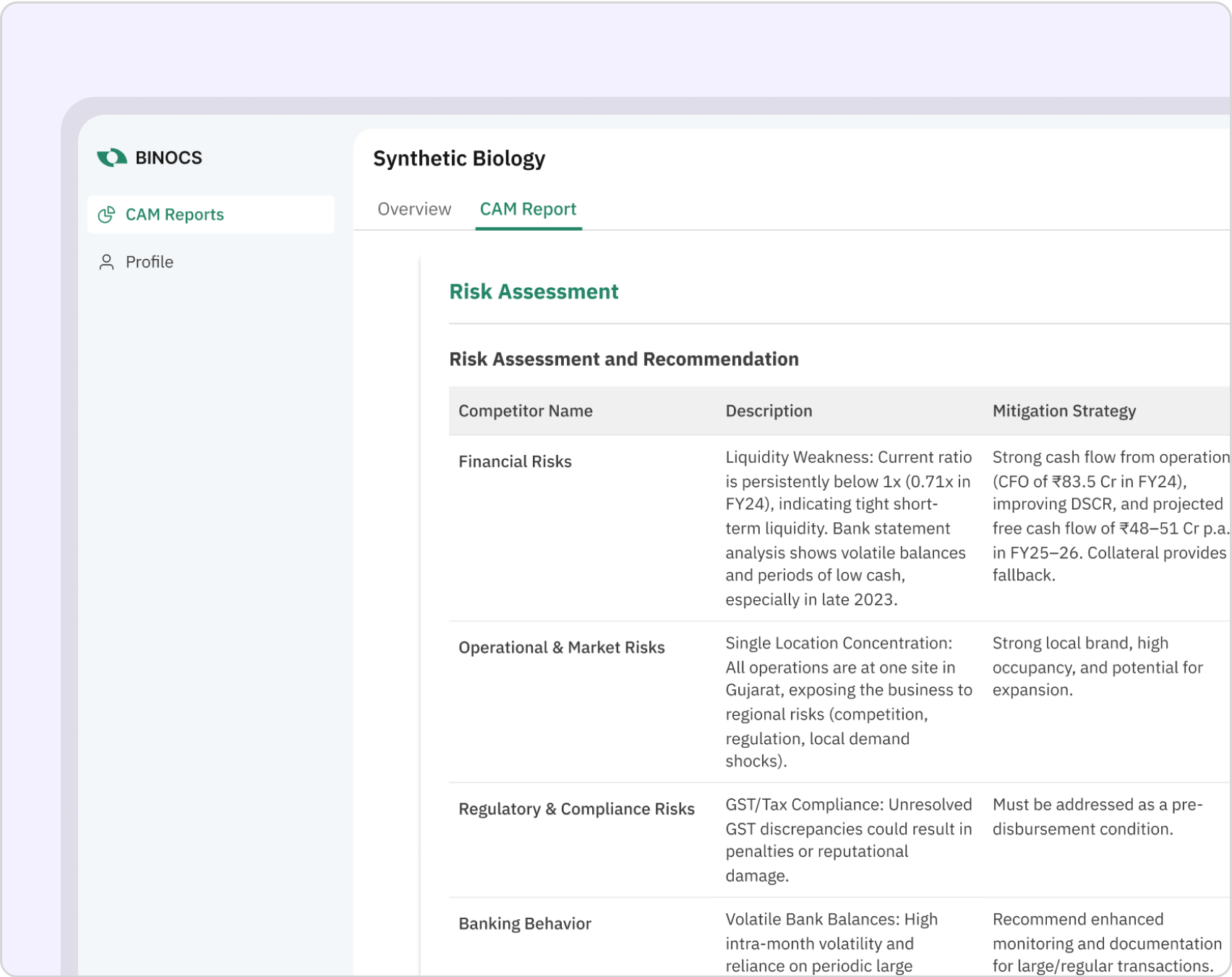
Task: Select the Financial Risks row label
Action: pyautogui.click(x=515, y=461)
